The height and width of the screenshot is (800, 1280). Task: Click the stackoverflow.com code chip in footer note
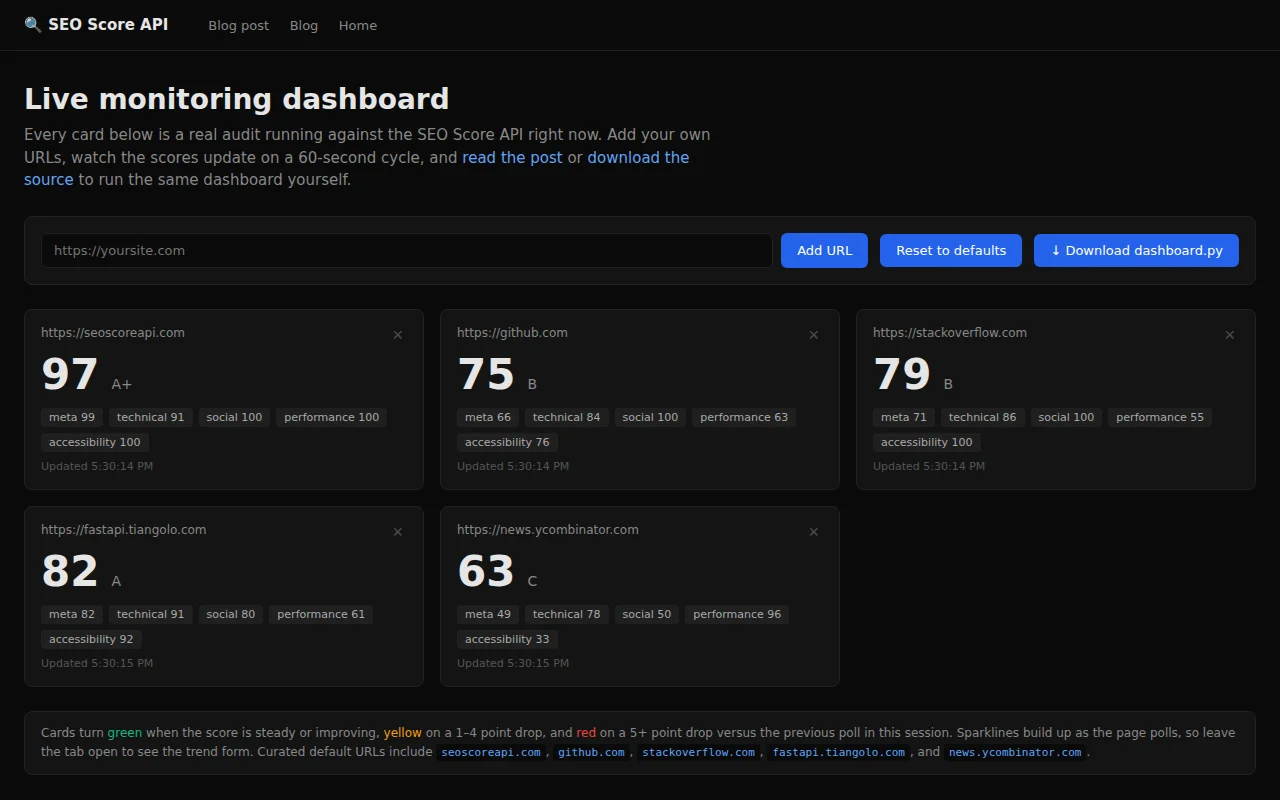tap(699, 752)
